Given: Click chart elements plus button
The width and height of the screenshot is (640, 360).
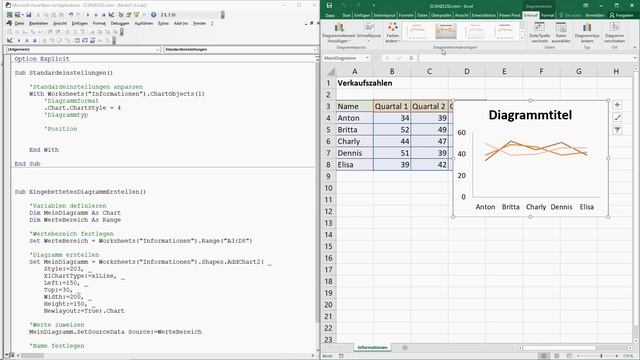Looking at the screenshot, I should [617, 105].
